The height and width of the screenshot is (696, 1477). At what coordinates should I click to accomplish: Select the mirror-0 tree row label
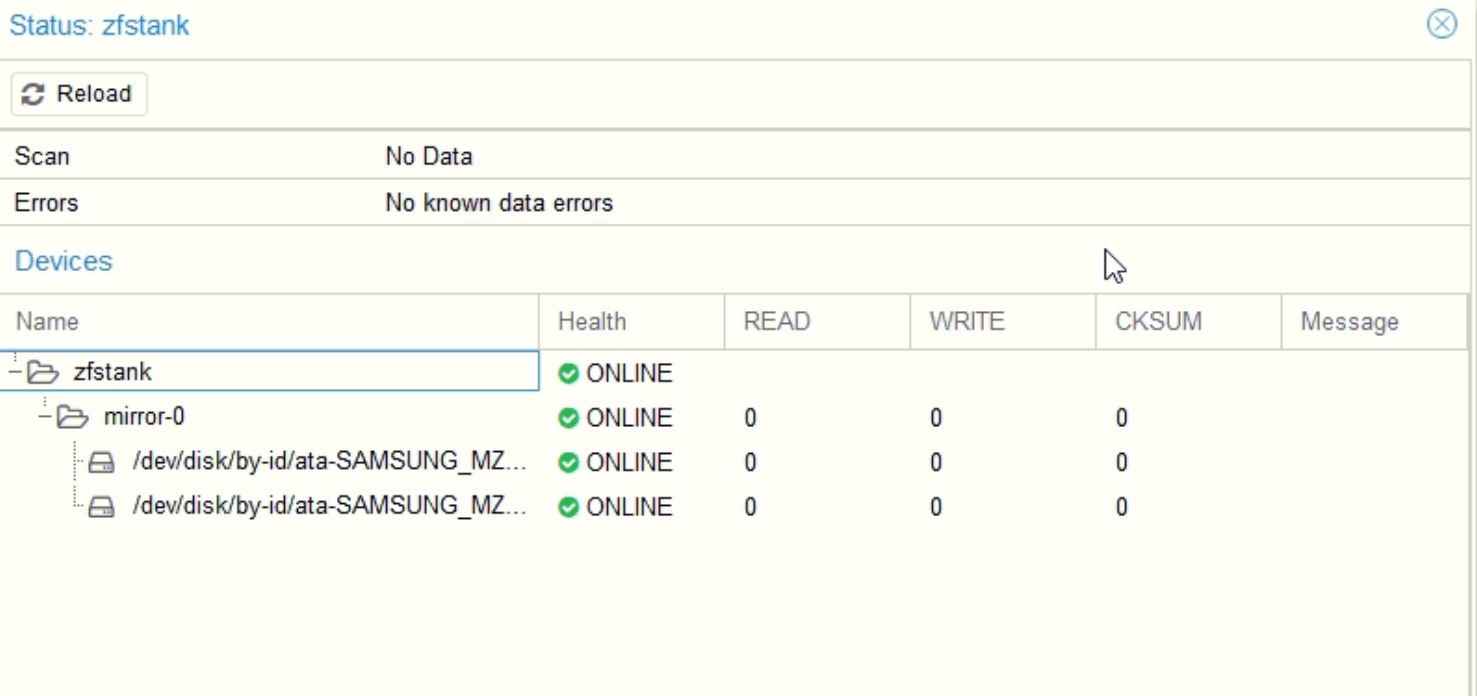[144, 417]
